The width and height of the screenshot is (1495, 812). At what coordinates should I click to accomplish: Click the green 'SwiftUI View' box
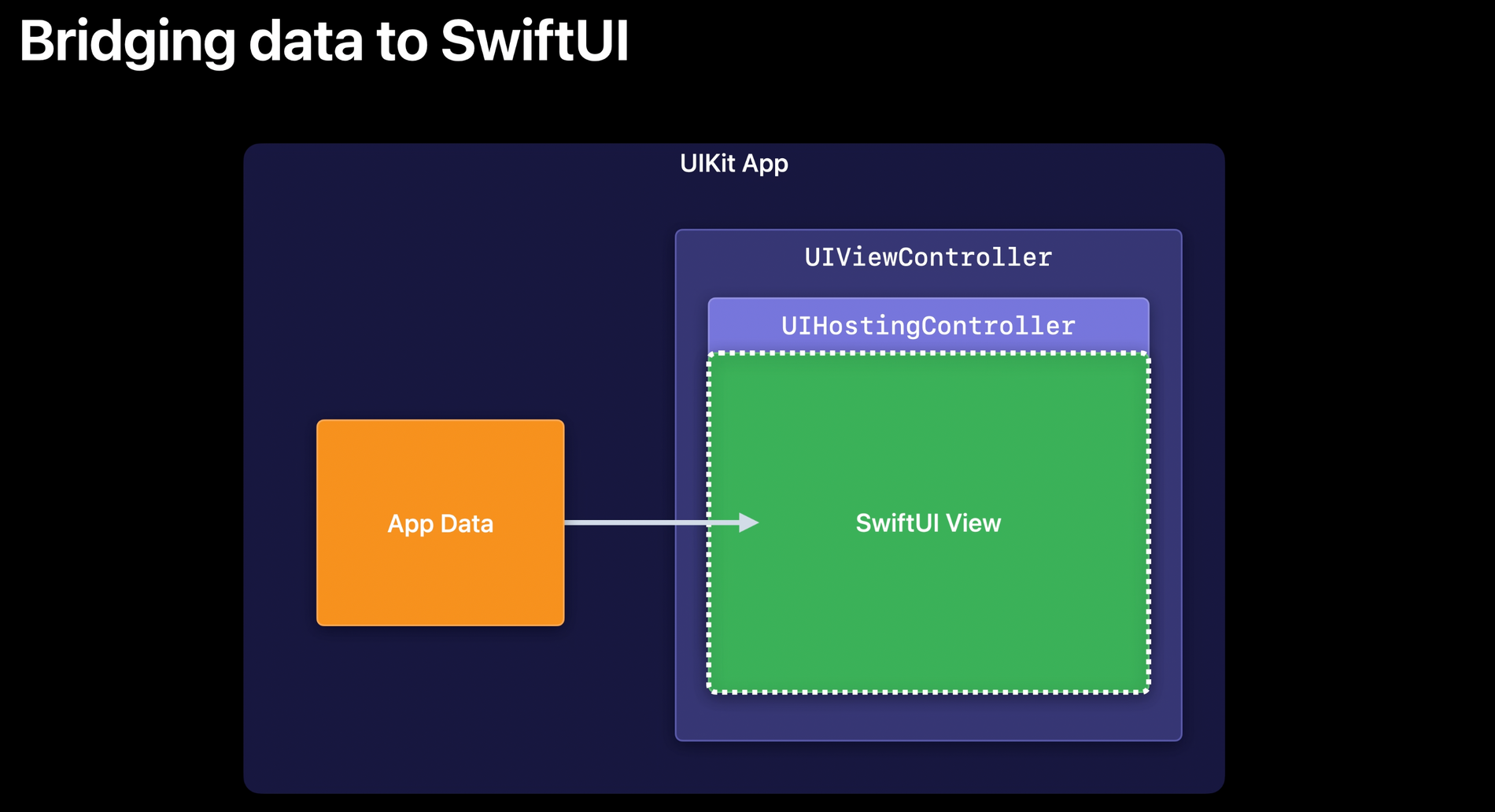click(x=928, y=523)
